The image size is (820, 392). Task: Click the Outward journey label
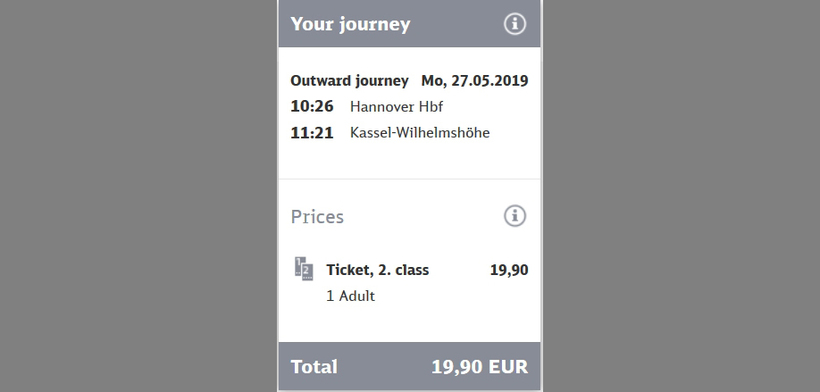[x=349, y=81]
